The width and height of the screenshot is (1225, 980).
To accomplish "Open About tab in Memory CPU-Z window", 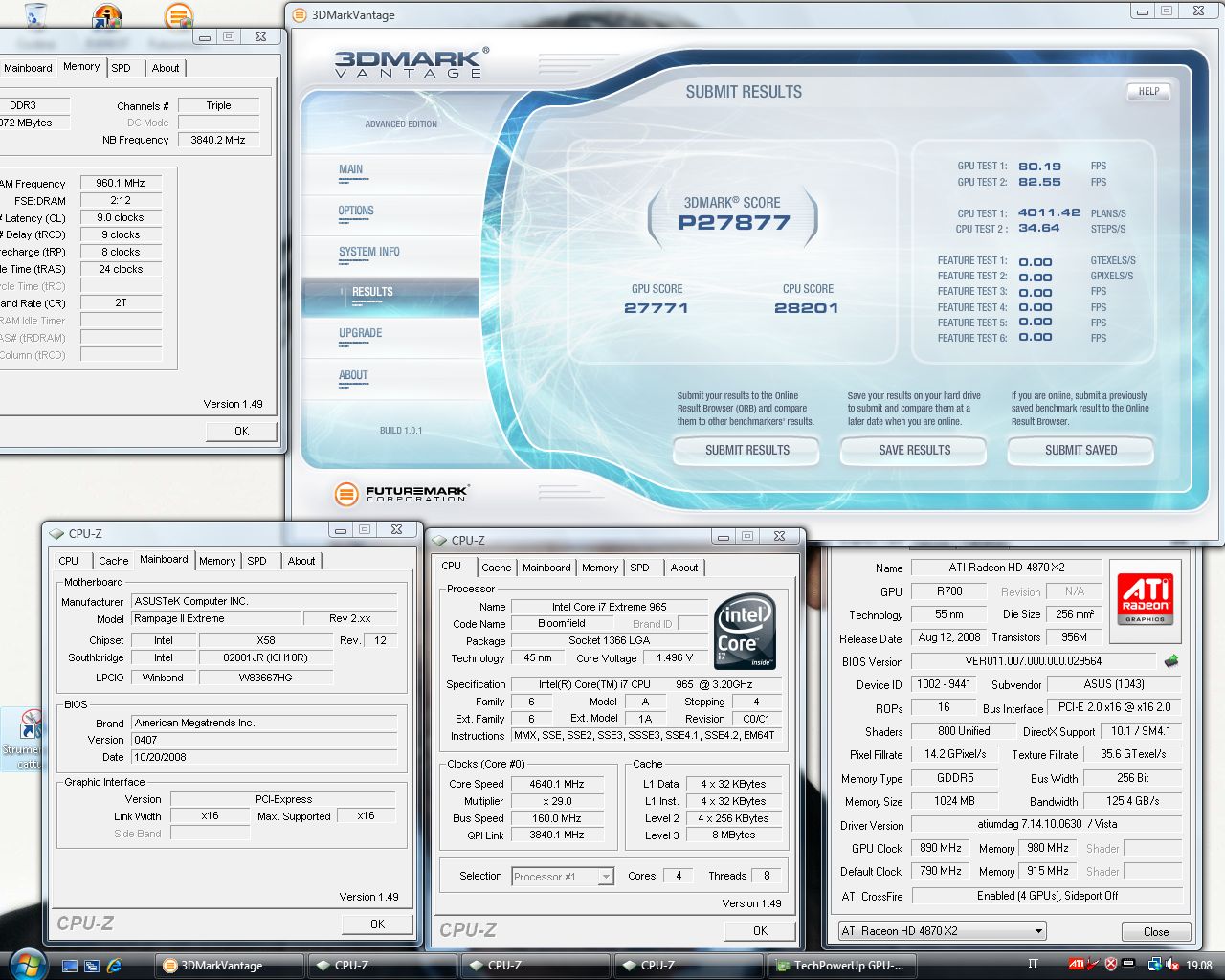I will (166, 68).
